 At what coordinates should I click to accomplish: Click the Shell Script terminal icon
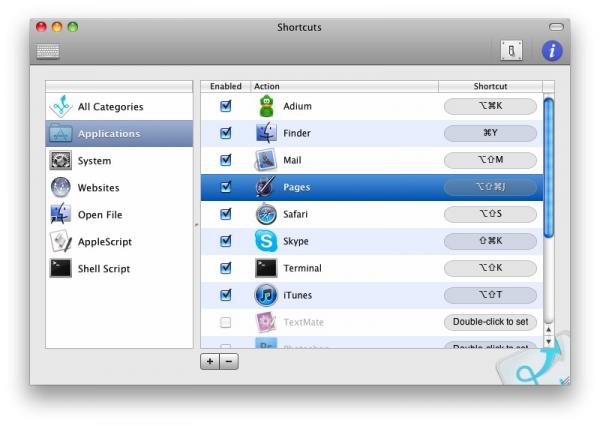(x=60, y=268)
